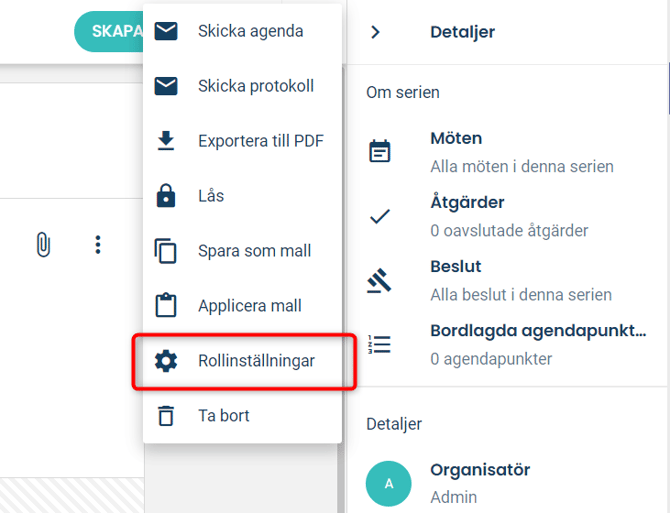This screenshot has width=670, height=513.
Task: Collapse the Detaljer panel with the chevron
Action: (375, 32)
